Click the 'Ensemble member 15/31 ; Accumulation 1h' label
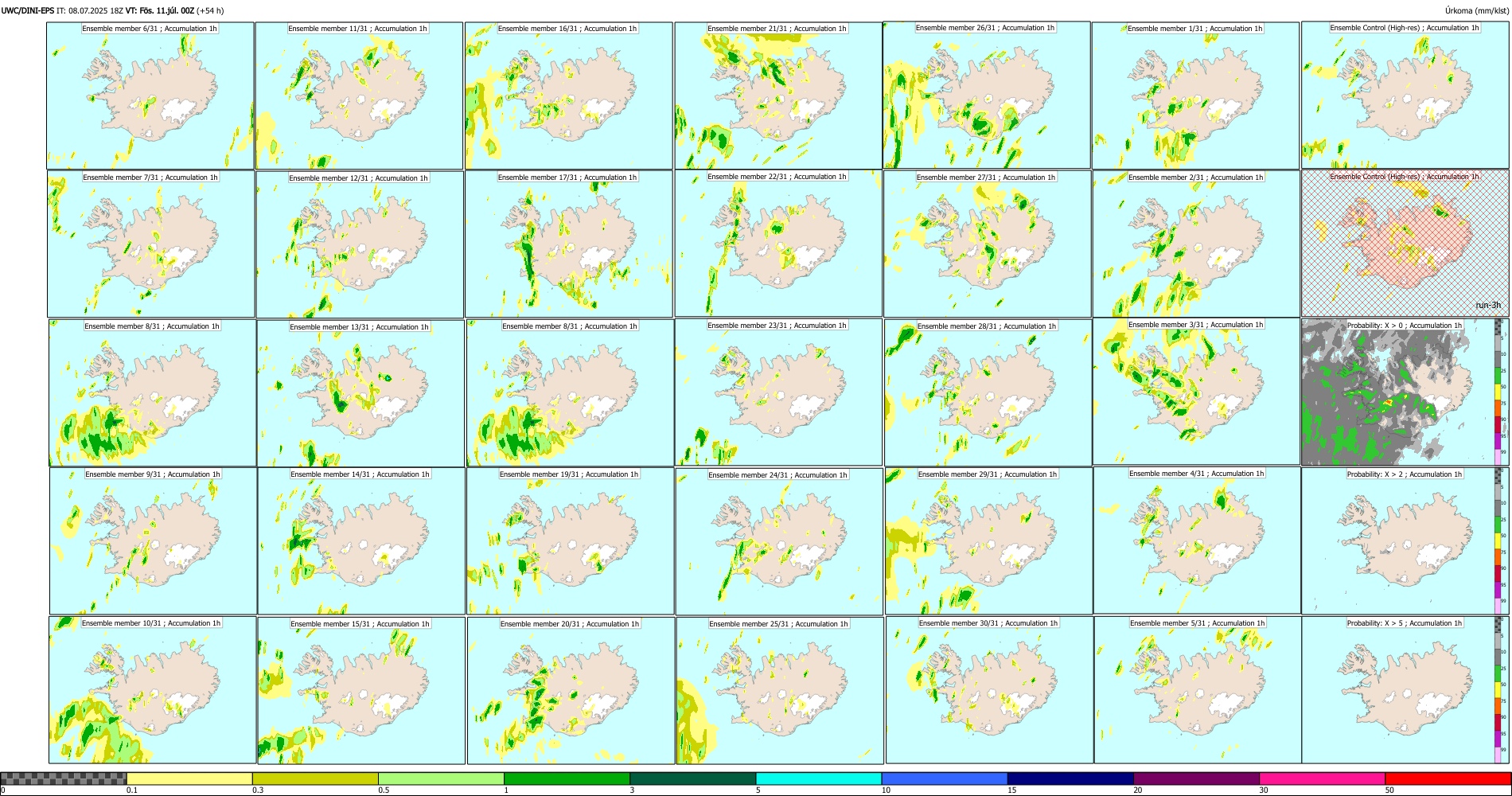The width and height of the screenshot is (1512, 796). click(360, 624)
